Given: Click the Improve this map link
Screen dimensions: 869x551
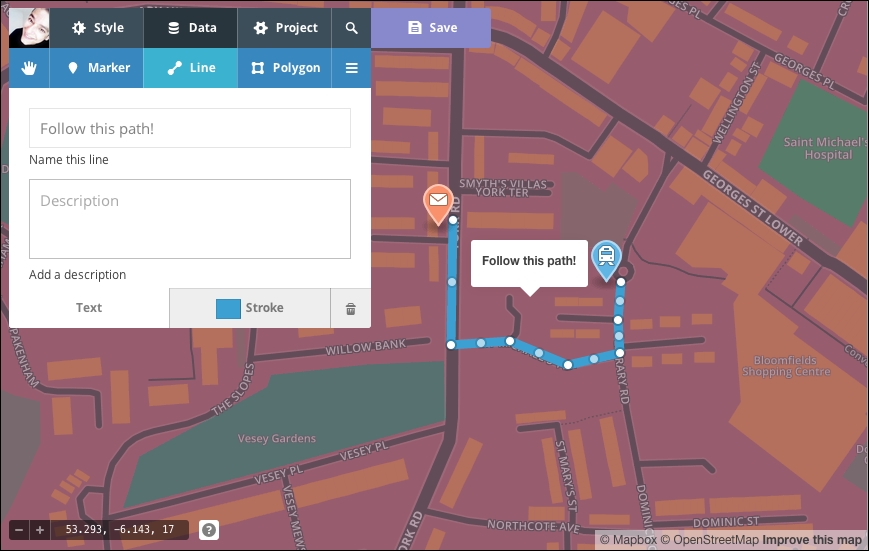Looking at the screenshot, I should point(812,540).
